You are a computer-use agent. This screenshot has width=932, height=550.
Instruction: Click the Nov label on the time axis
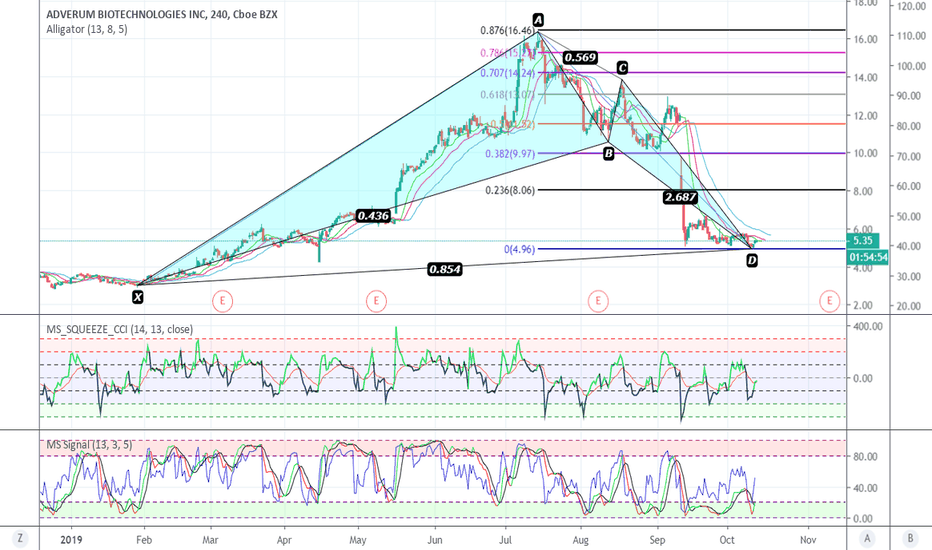(x=808, y=540)
